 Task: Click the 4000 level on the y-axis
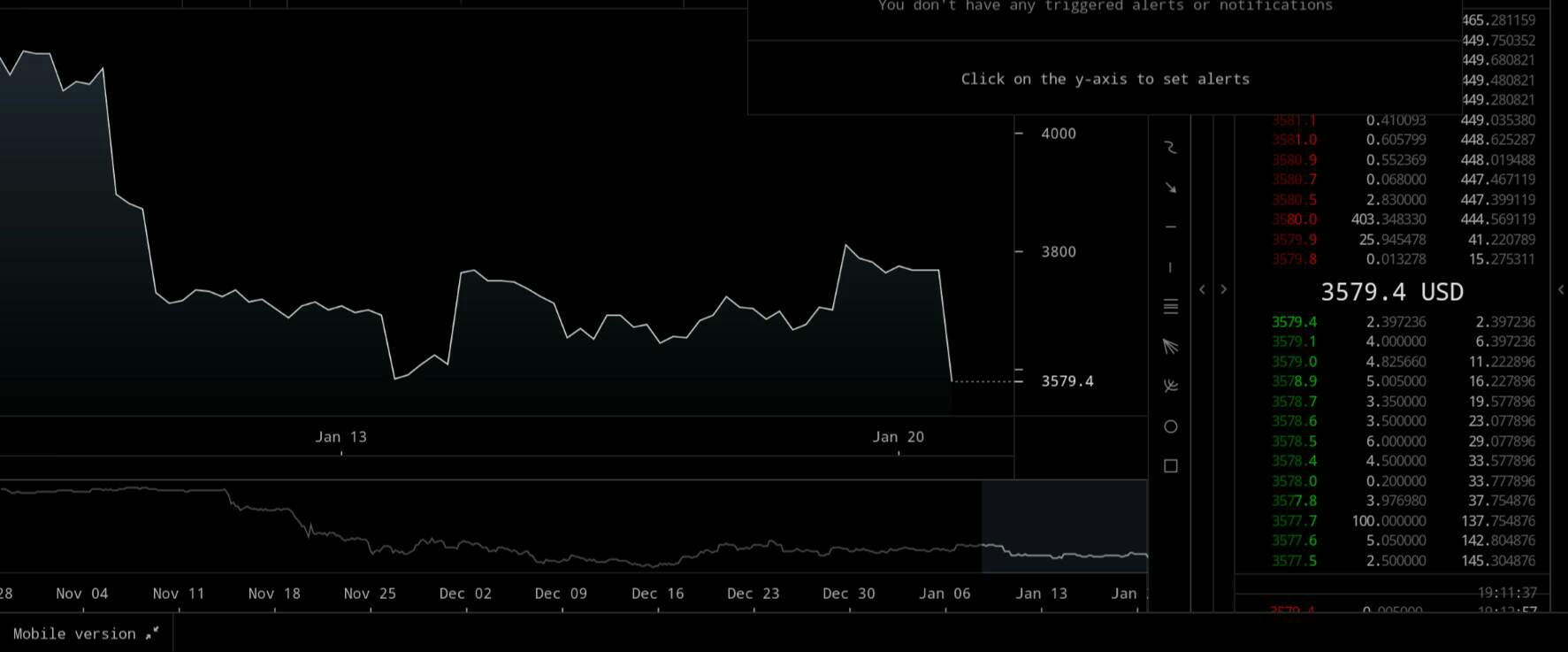(1058, 134)
